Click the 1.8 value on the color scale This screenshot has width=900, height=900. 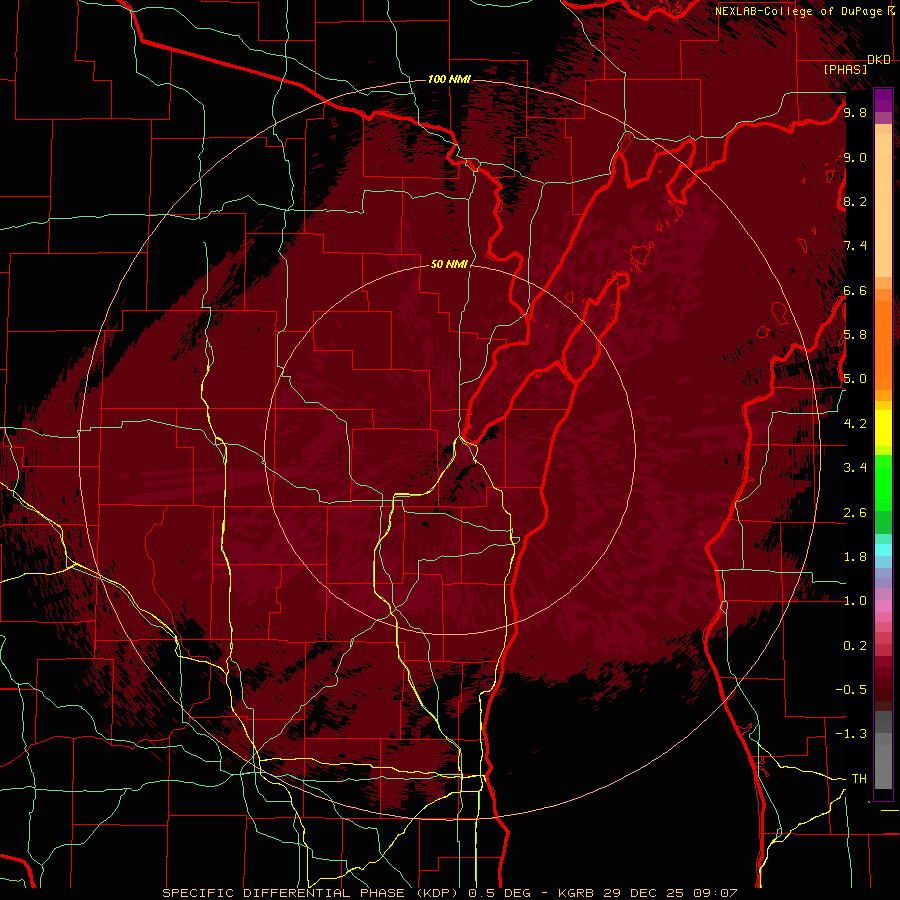tap(855, 557)
